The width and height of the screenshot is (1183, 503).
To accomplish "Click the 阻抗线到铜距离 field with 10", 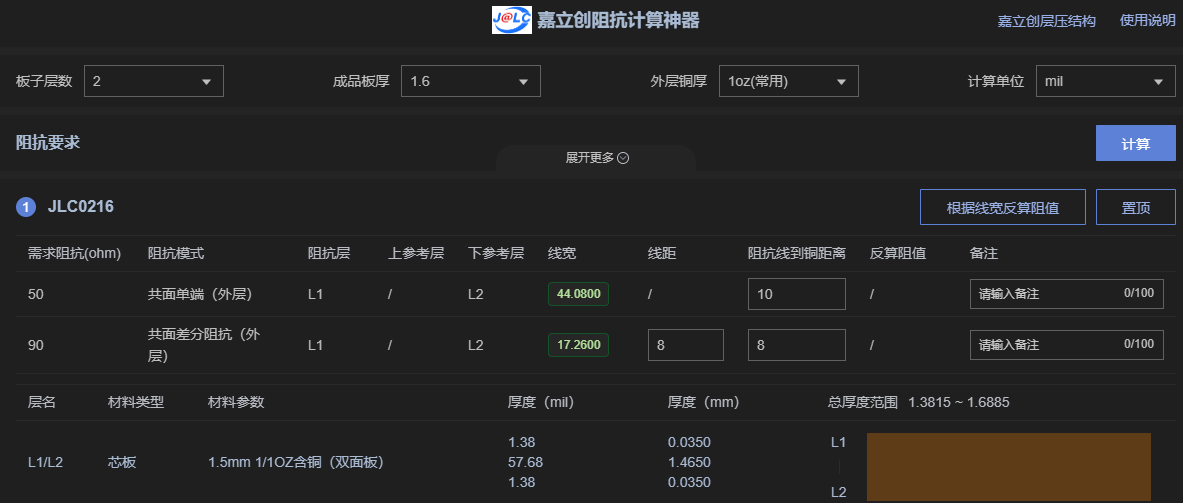I will point(797,294).
